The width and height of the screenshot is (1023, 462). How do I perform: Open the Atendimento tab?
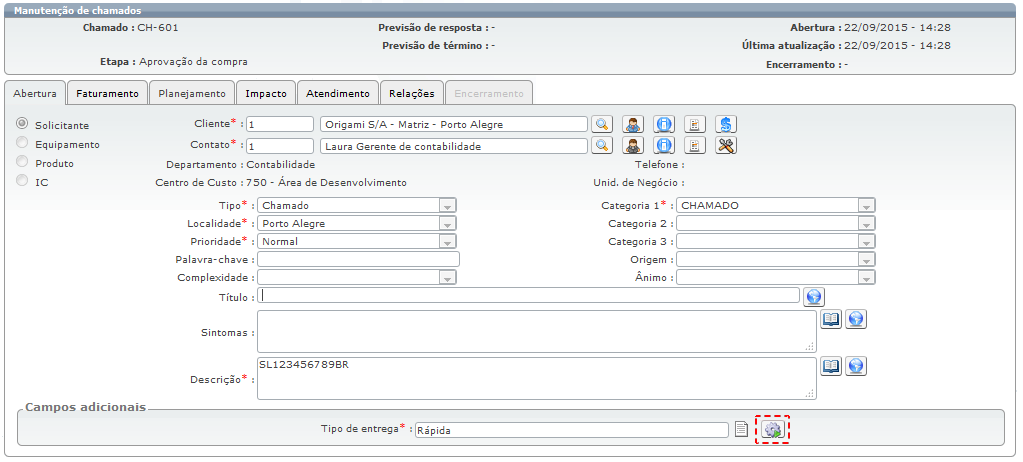pos(338,93)
